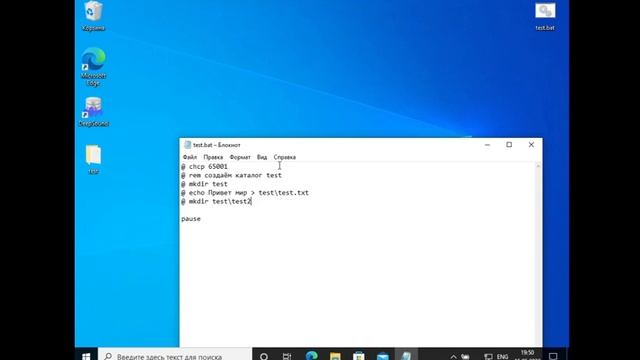Open the Windows Start menu
Viewport: 640px width, 360px height.
pos(86,356)
